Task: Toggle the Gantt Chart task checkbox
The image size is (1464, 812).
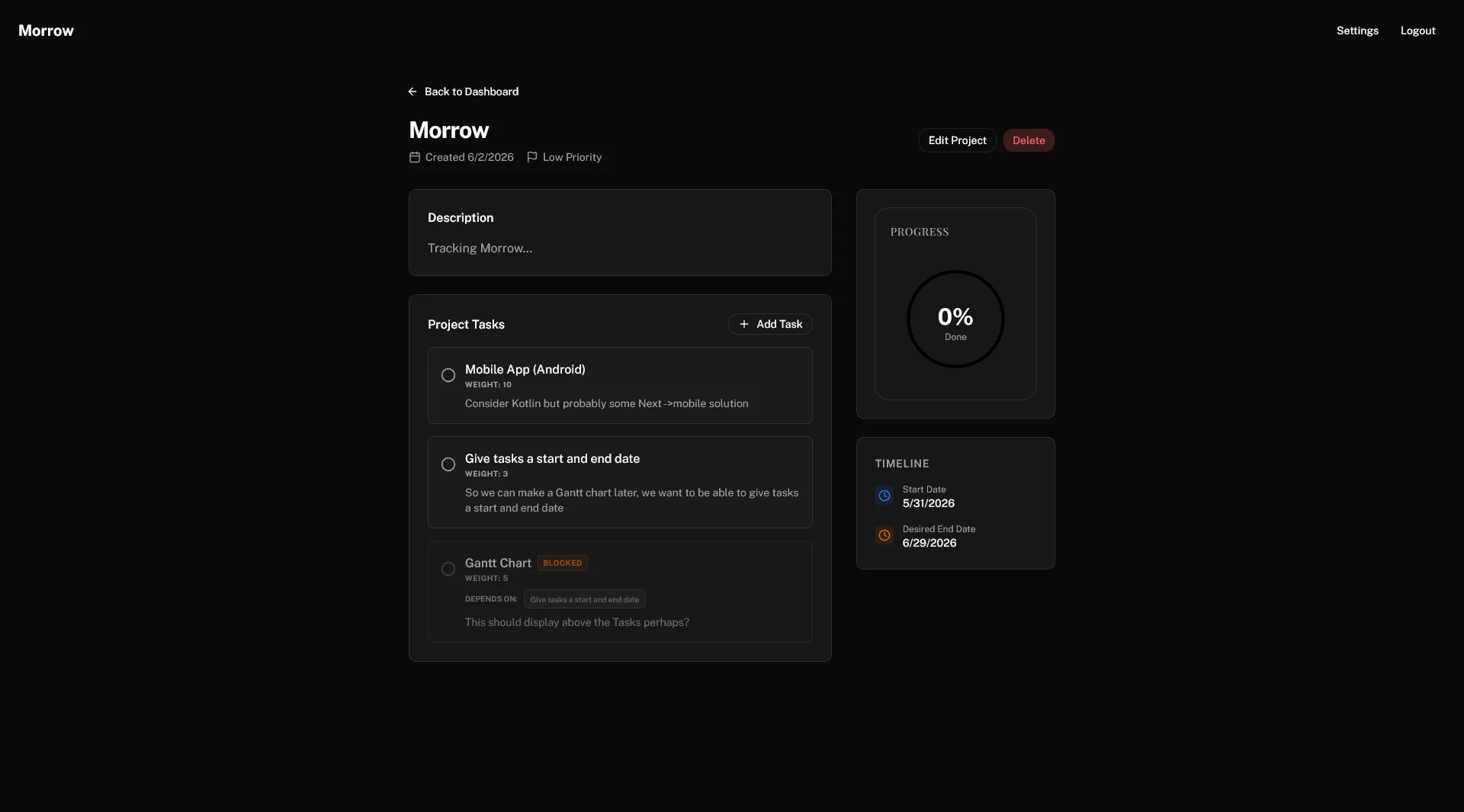Action: click(x=448, y=569)
